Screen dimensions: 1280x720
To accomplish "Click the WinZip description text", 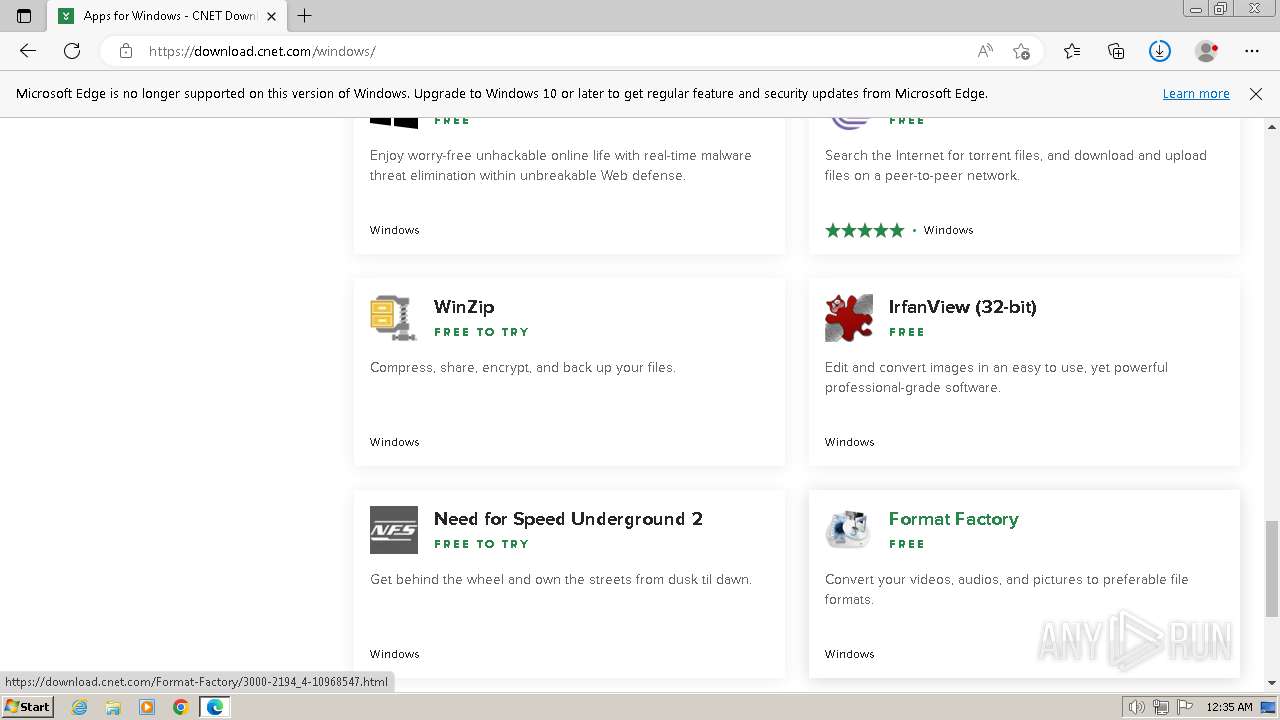I will 523,367.
